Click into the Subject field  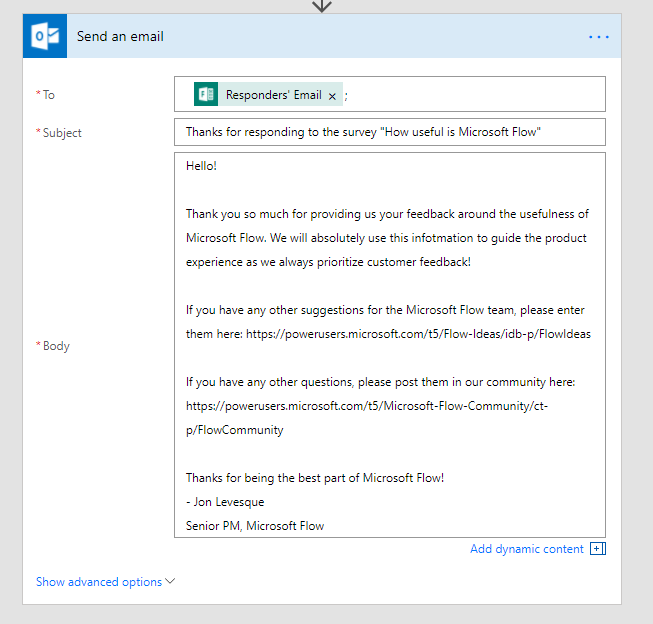[389, 132]
